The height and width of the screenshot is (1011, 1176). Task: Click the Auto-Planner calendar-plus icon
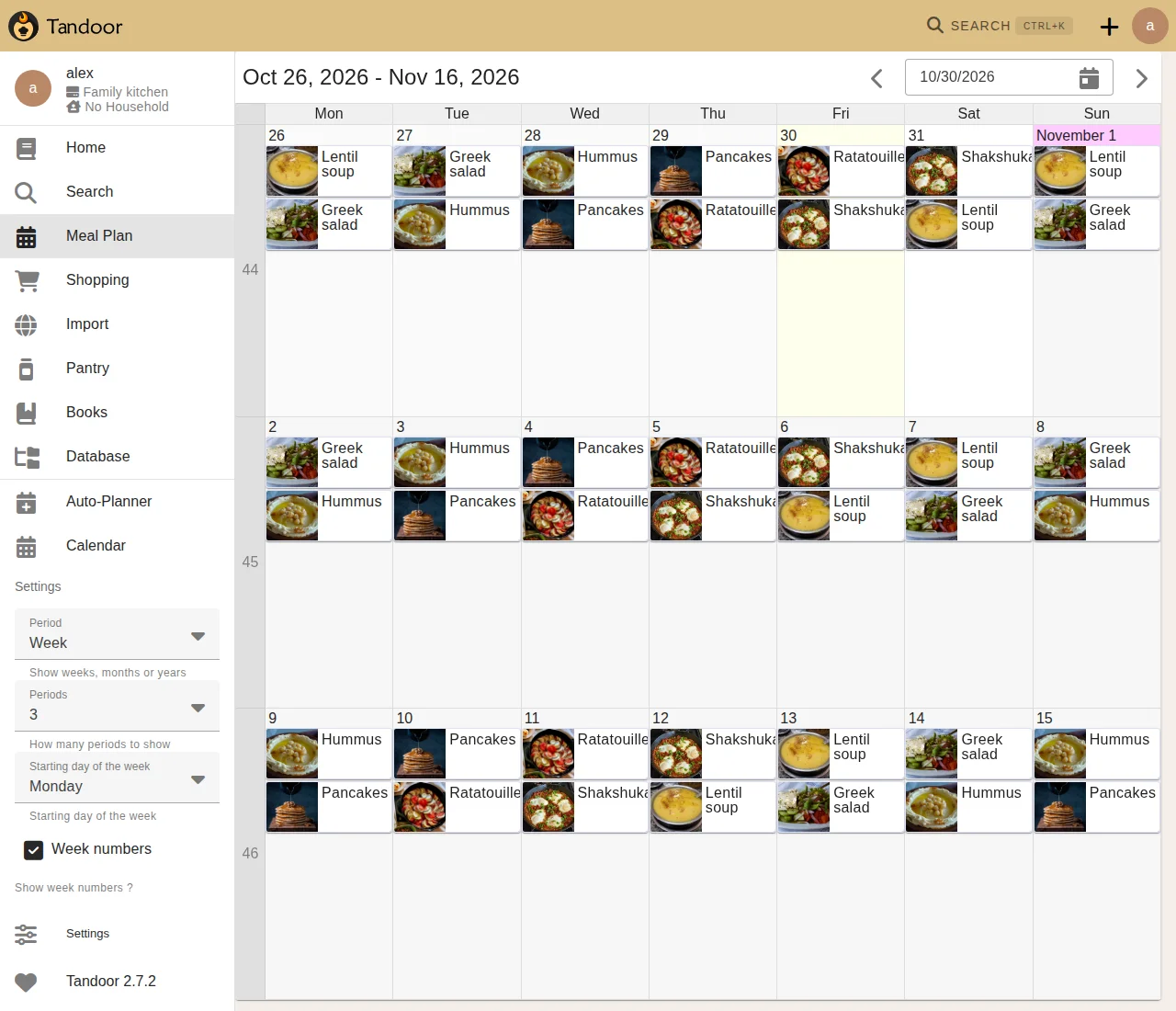point(27,502)
